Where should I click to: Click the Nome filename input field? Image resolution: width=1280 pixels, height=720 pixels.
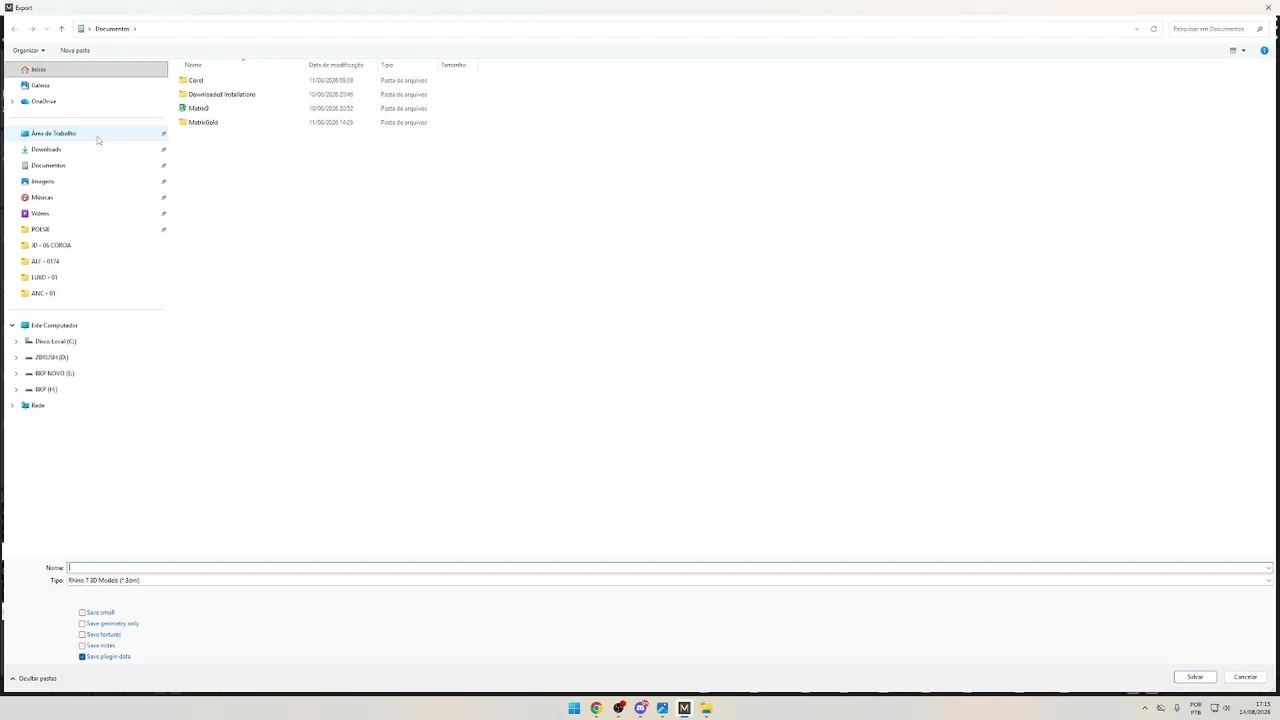point(668,567)
